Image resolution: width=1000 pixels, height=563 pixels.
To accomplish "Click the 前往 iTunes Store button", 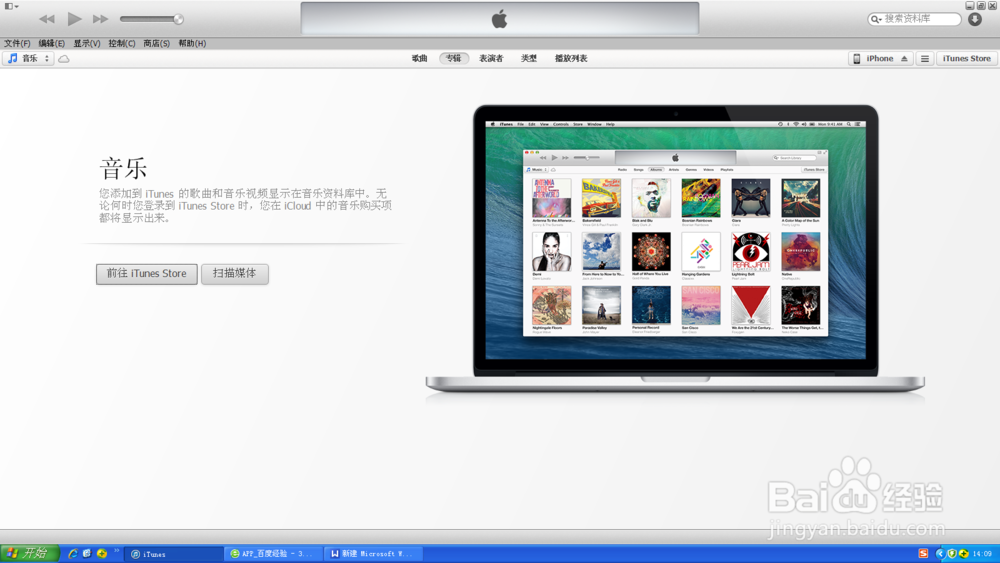I will pyautogui.click(x=147, y=274).
